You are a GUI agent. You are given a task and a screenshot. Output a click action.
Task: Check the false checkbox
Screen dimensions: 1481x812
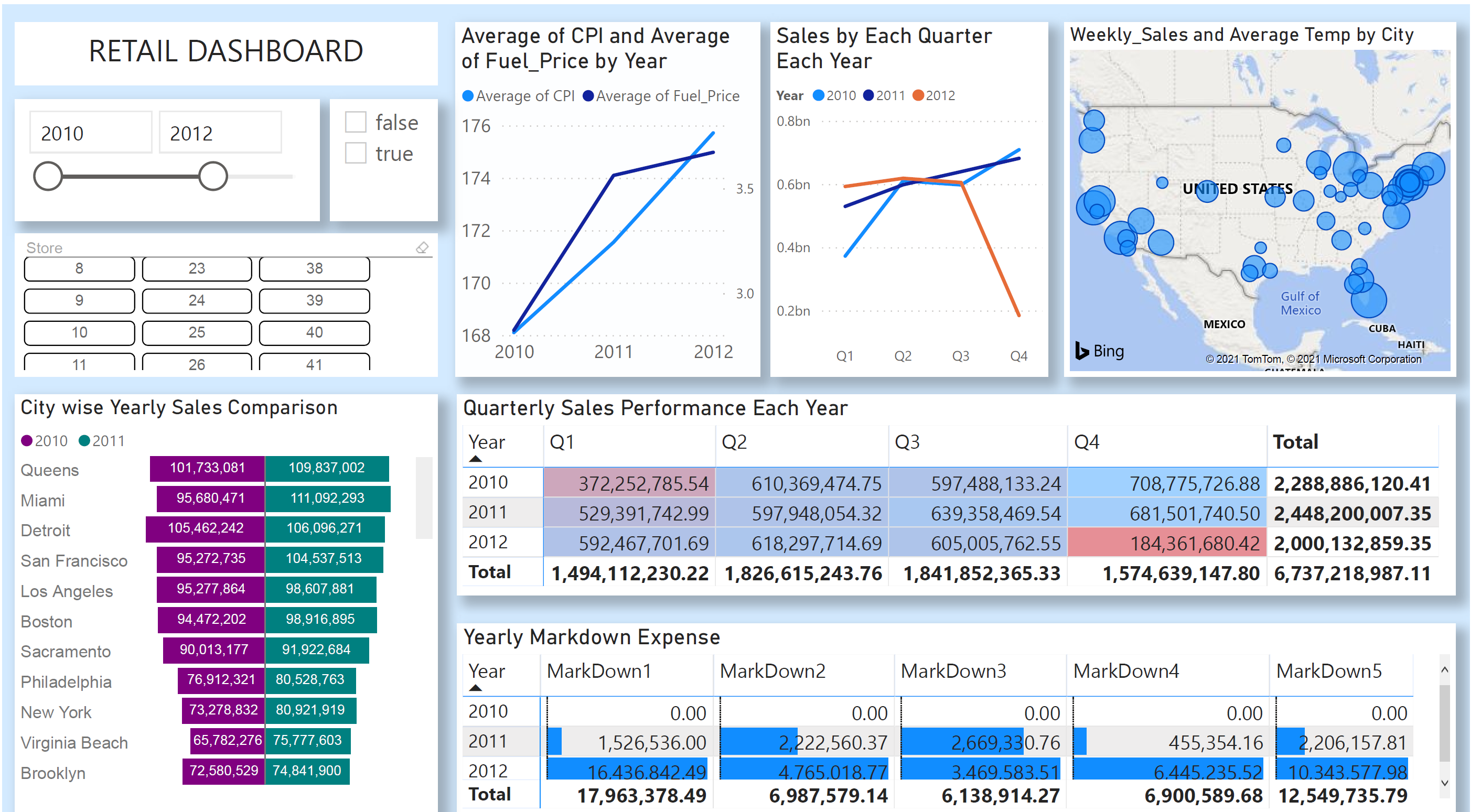click(x=355, y=123)
